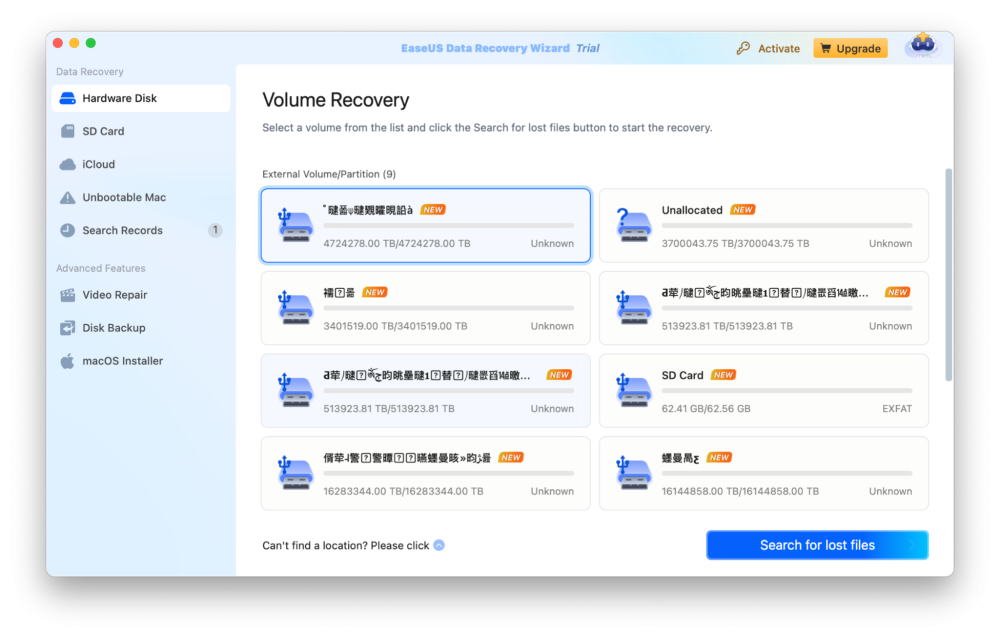Select the 3401519.00 TB volume card
This screenshot has height=638, width=1000.
[425, 308]
